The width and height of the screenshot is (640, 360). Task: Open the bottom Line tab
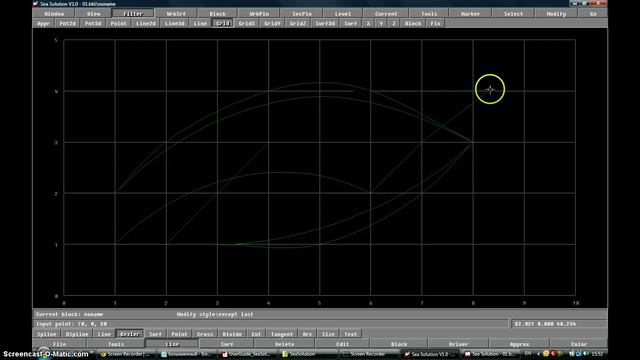[172, 344]
